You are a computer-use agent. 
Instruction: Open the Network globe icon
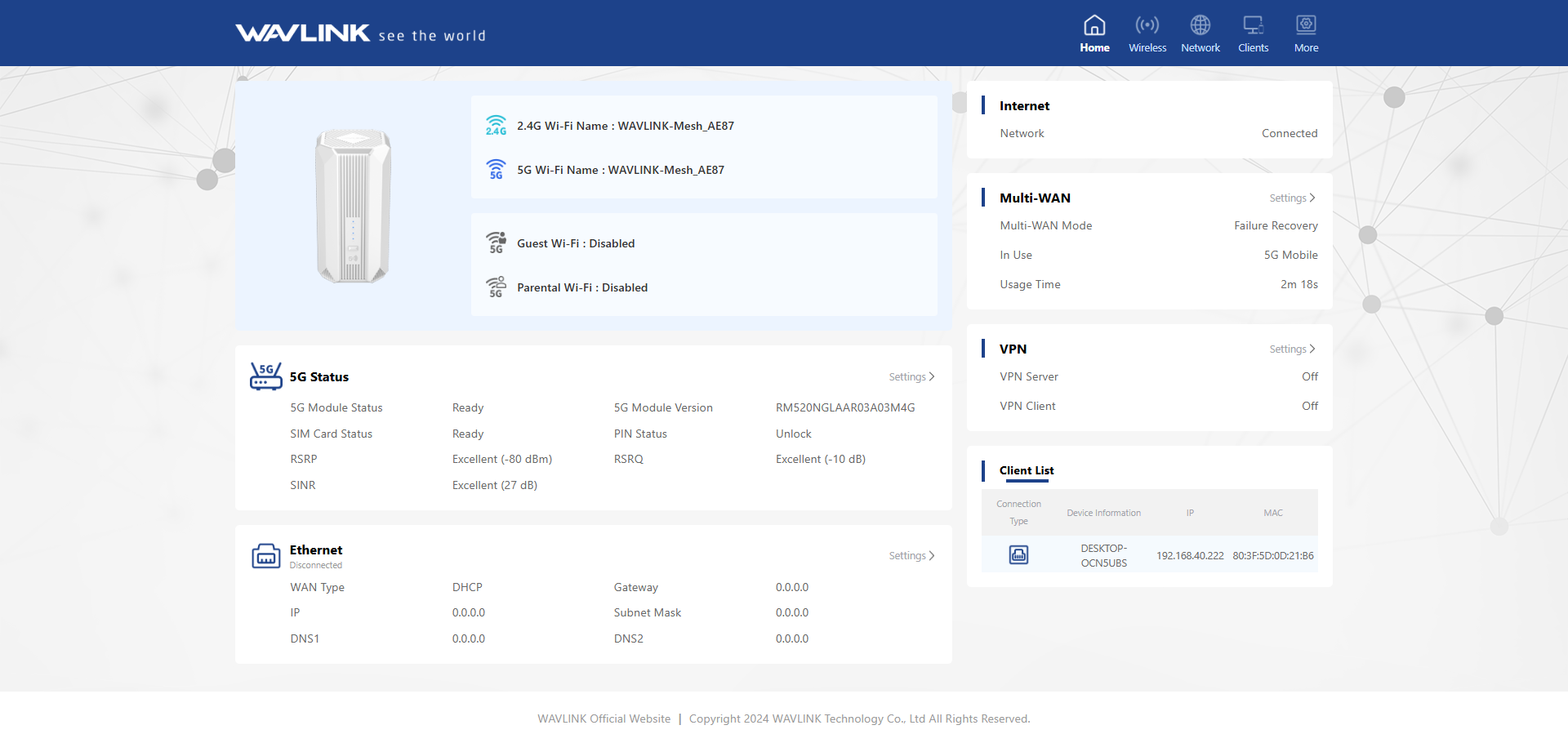[x=1200, y=26]
